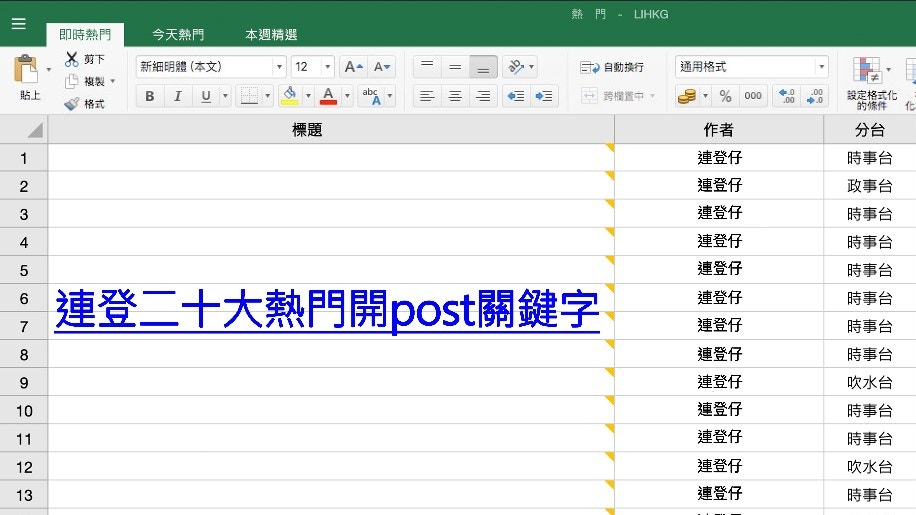Switch to the 今天熱門 tab
Image resolution: width=916 pixels, height=515 pixels.
(178, 35)
